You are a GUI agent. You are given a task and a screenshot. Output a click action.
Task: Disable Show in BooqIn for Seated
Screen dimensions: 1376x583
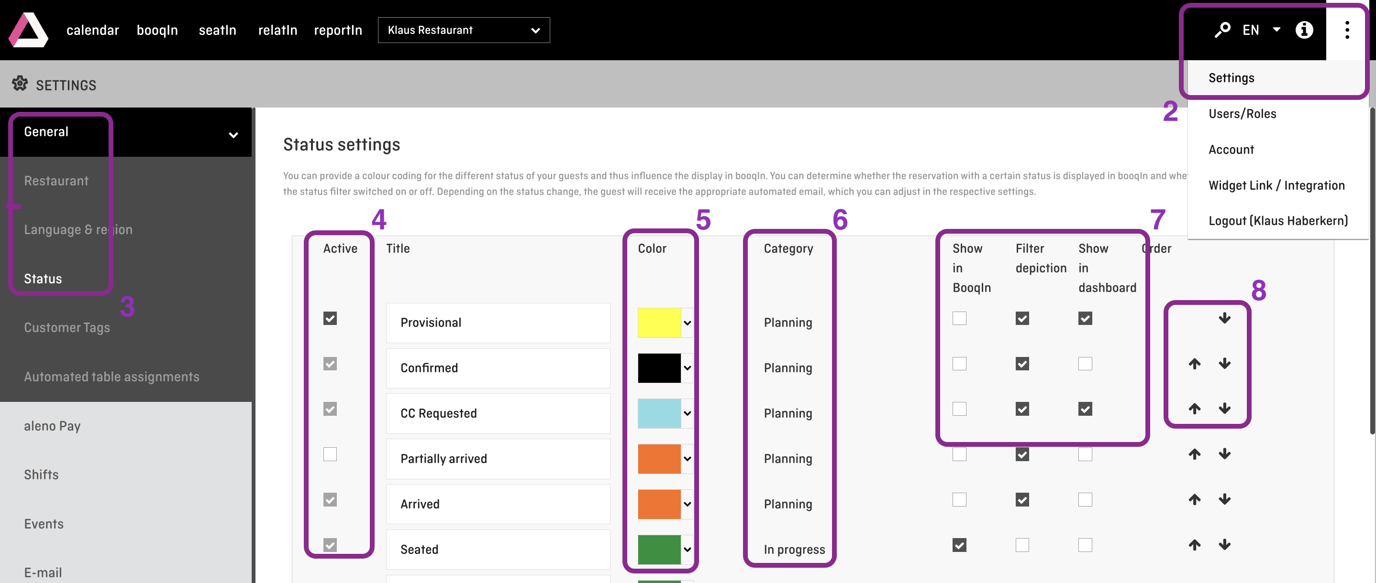tap(960, 545)
